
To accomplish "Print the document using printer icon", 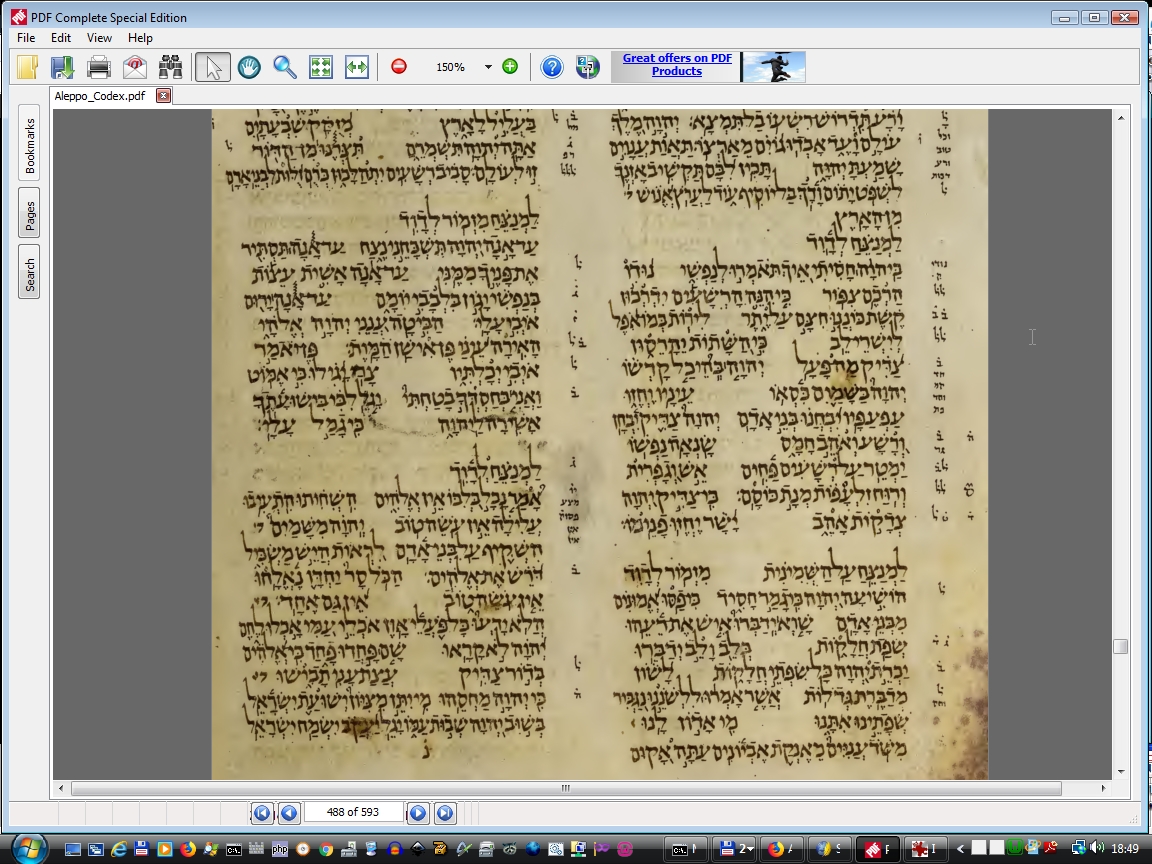I will pyautogui.click(x=99, y=67).
